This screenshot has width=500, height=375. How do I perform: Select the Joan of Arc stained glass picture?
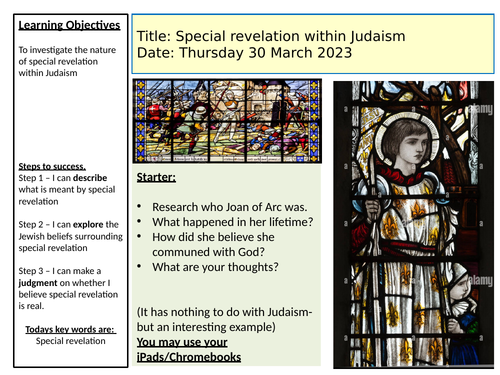click(414, 224)
